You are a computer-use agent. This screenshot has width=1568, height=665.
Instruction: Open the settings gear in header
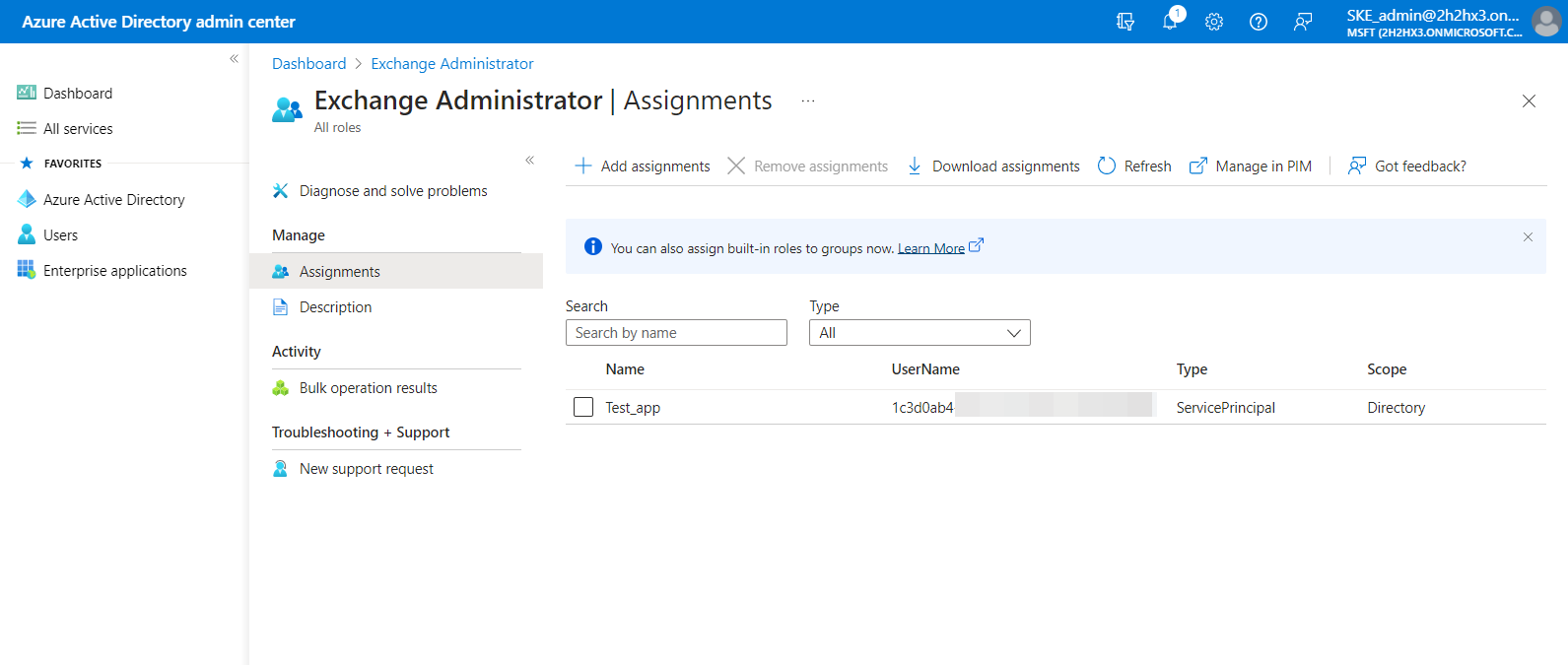click(1214, 22)
